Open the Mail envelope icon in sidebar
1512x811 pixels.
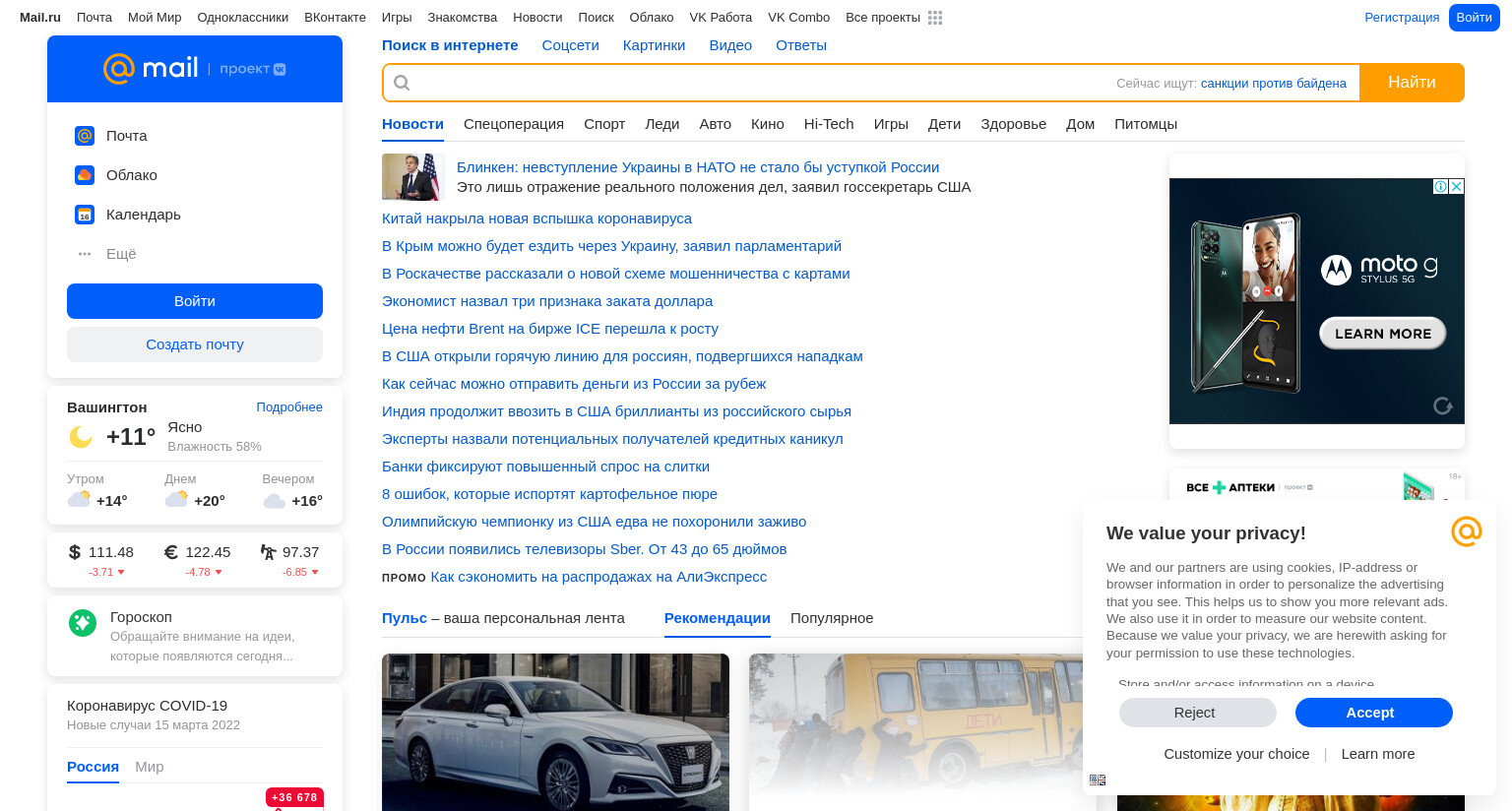pos(85,136)
